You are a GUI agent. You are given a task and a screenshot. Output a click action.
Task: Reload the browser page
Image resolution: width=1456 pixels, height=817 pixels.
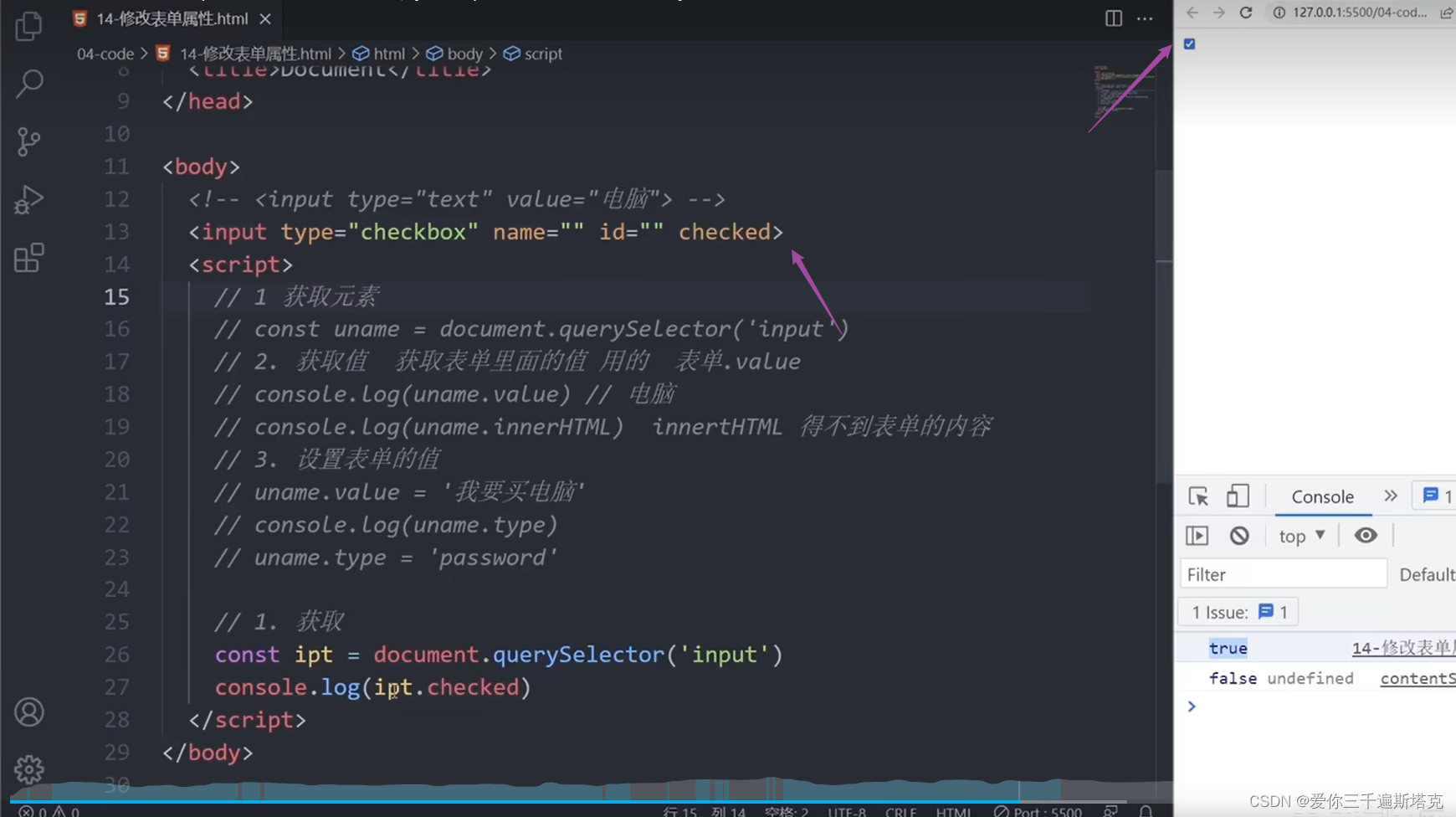coord(1246,13)
